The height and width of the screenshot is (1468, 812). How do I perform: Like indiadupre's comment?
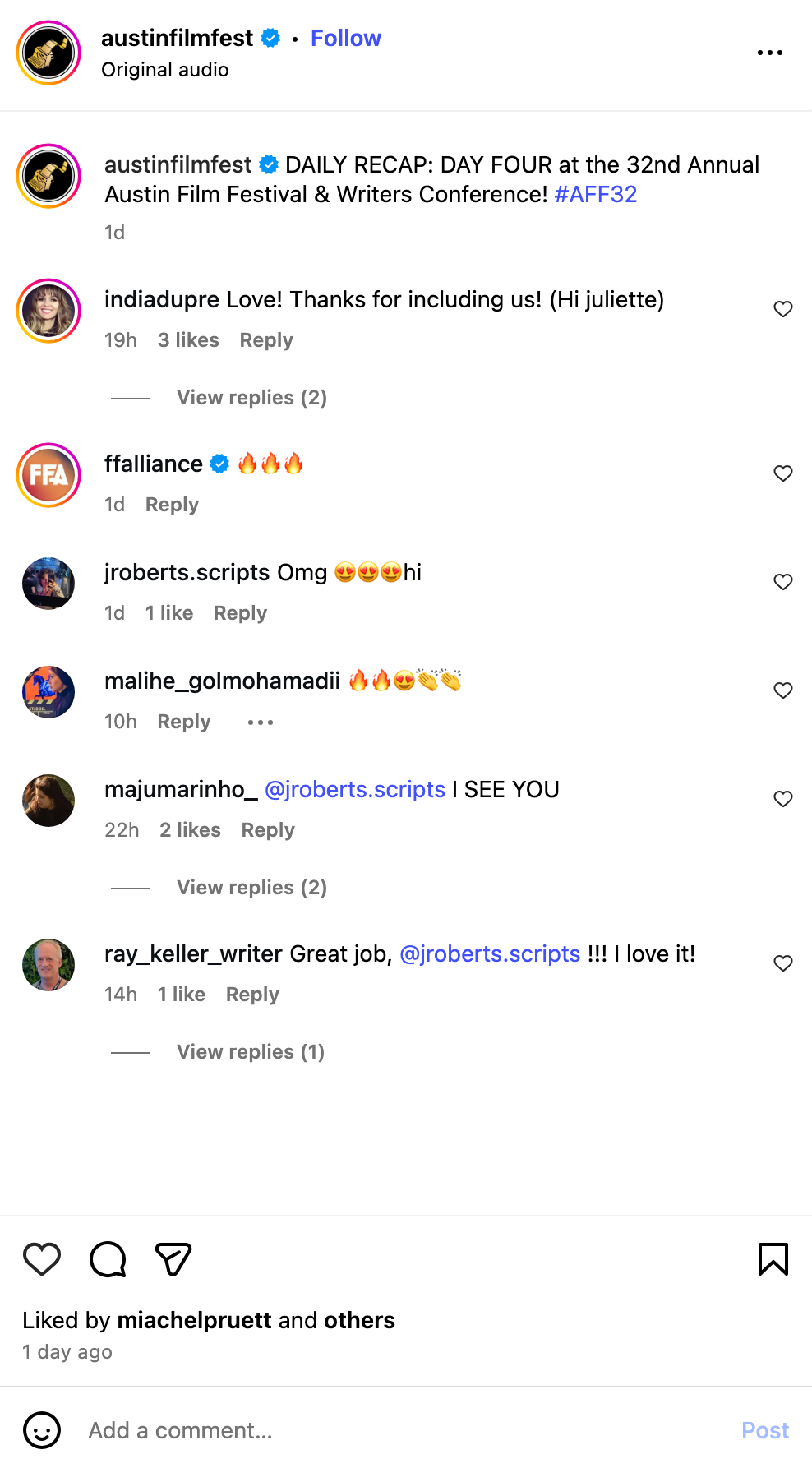(783, 309)
